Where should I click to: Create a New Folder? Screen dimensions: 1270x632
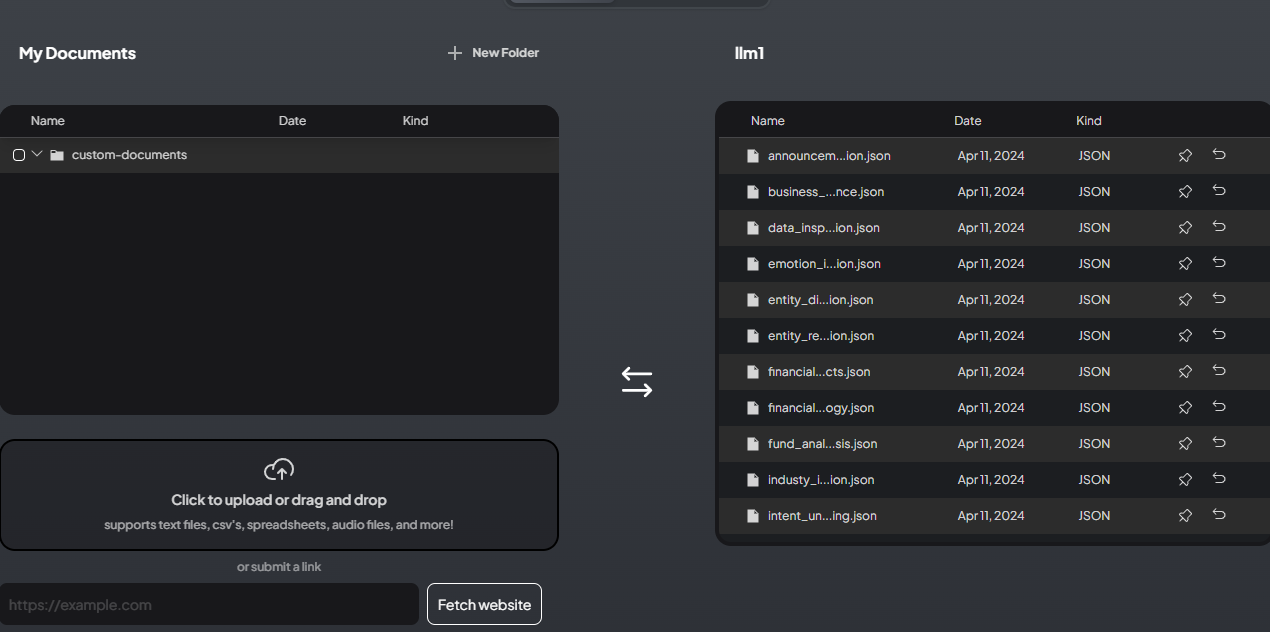coord(493,53)
